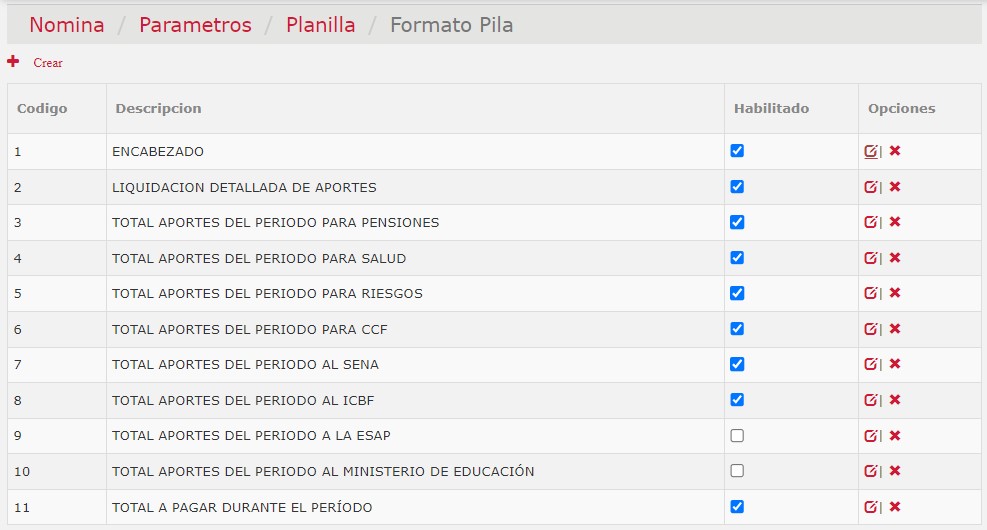
Task: Enable Habilitado checkbox for A LA ESAP
Action: click(x=737, y=436)
